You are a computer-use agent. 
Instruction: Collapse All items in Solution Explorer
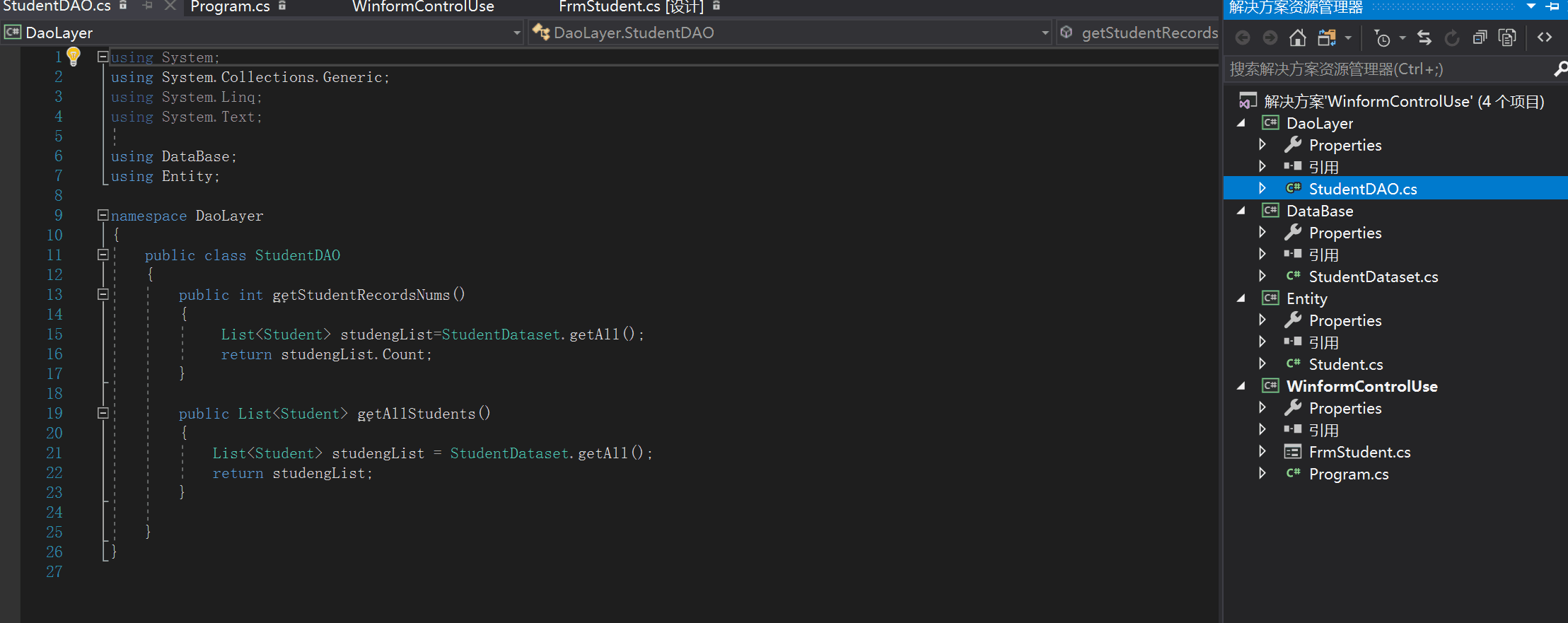click(1480, 37)
